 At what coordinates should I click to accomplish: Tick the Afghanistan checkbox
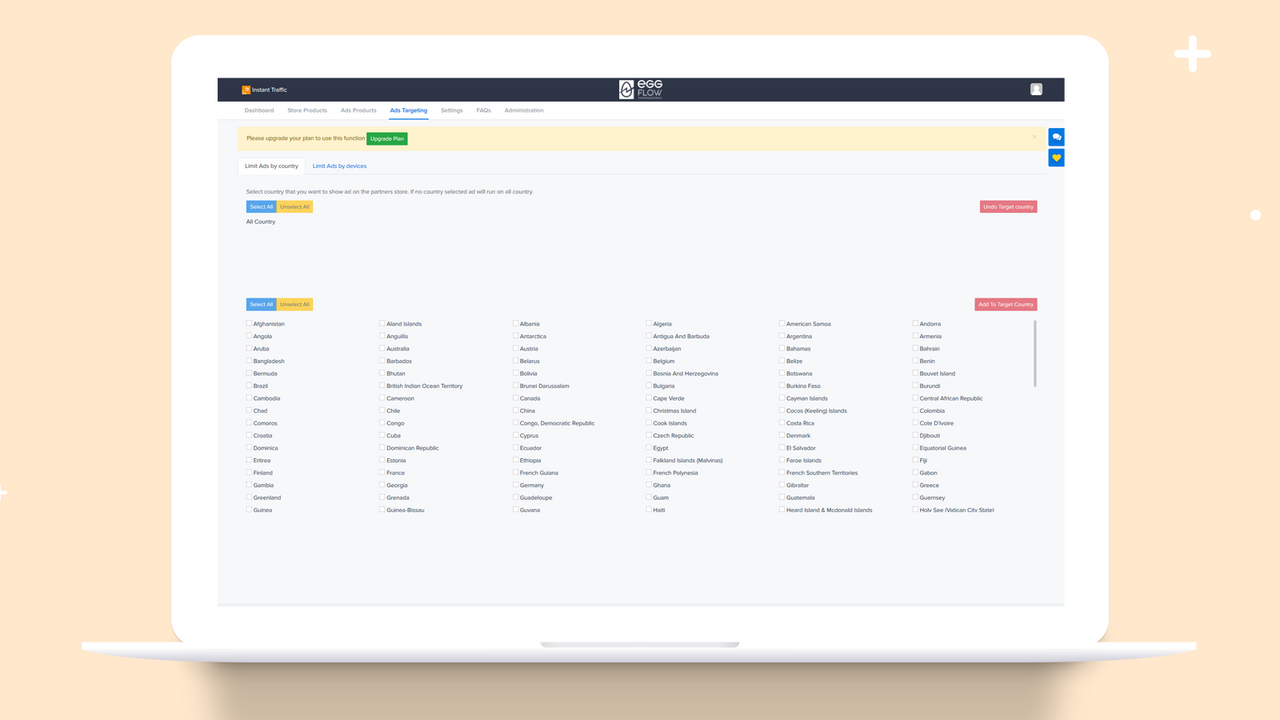click(x=249, y=324)
